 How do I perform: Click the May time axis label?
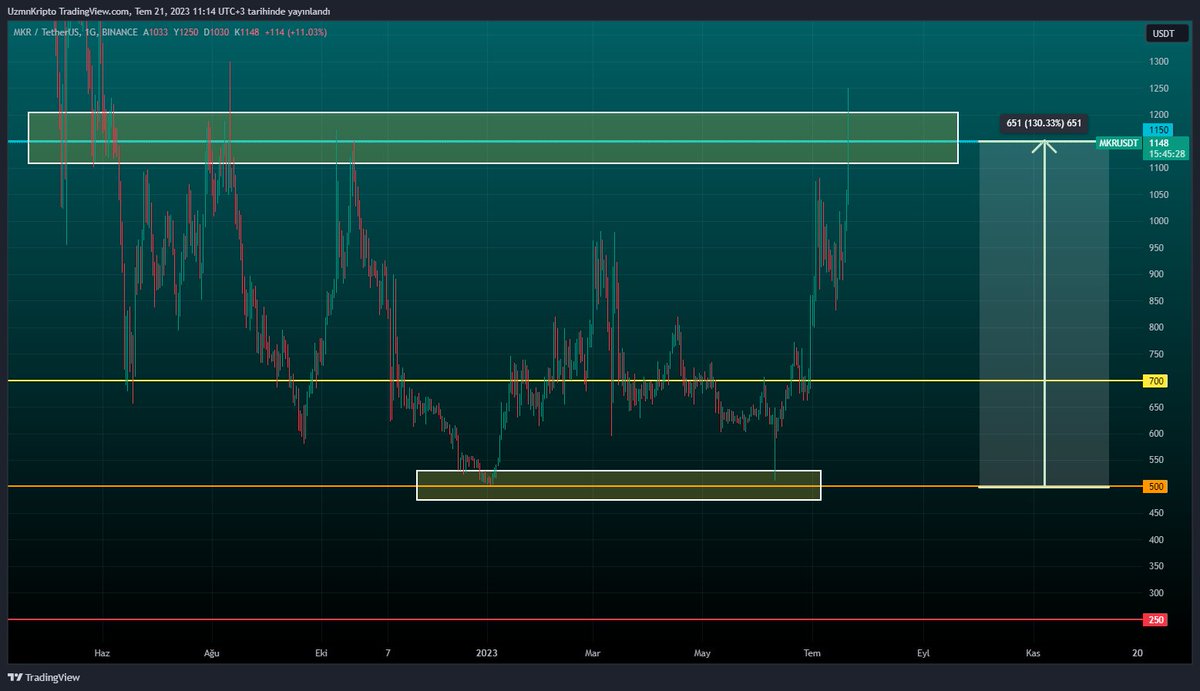[703, 652]
